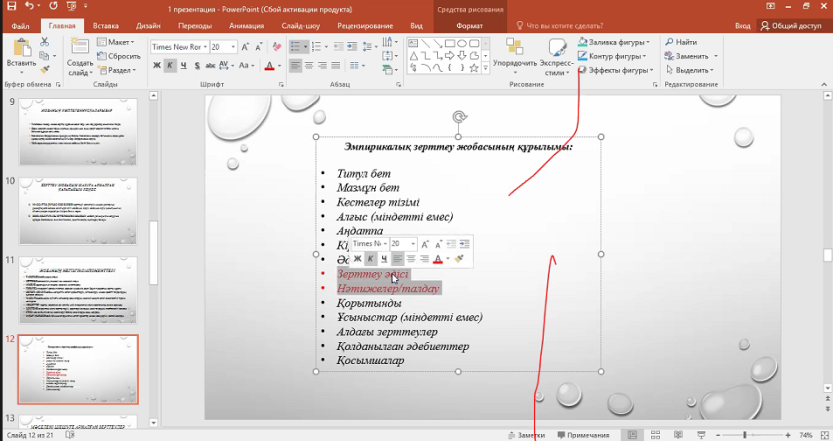Select the Format Painter brush icon

[x=44, y=69]
